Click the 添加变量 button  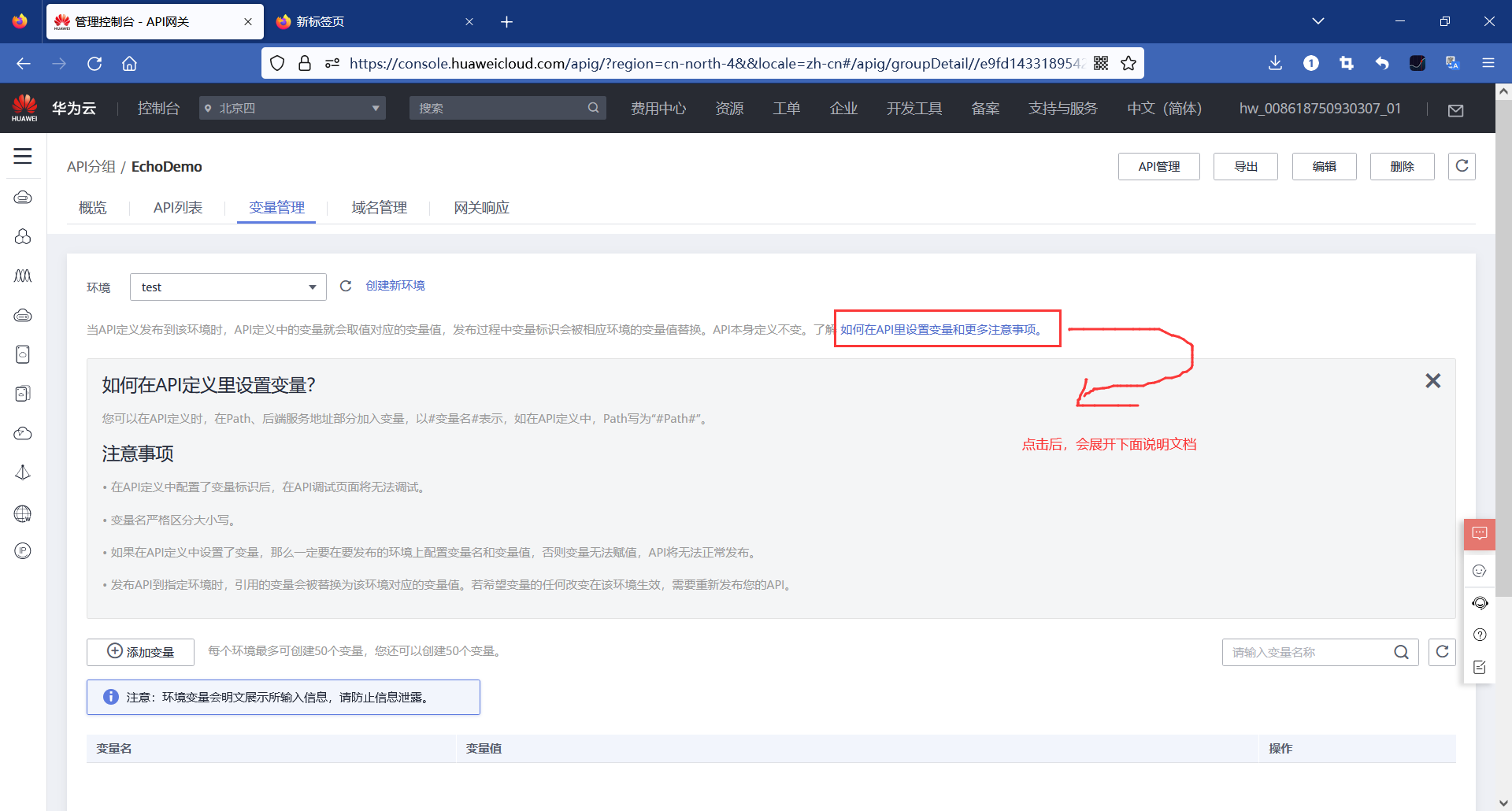coord(140,652)
